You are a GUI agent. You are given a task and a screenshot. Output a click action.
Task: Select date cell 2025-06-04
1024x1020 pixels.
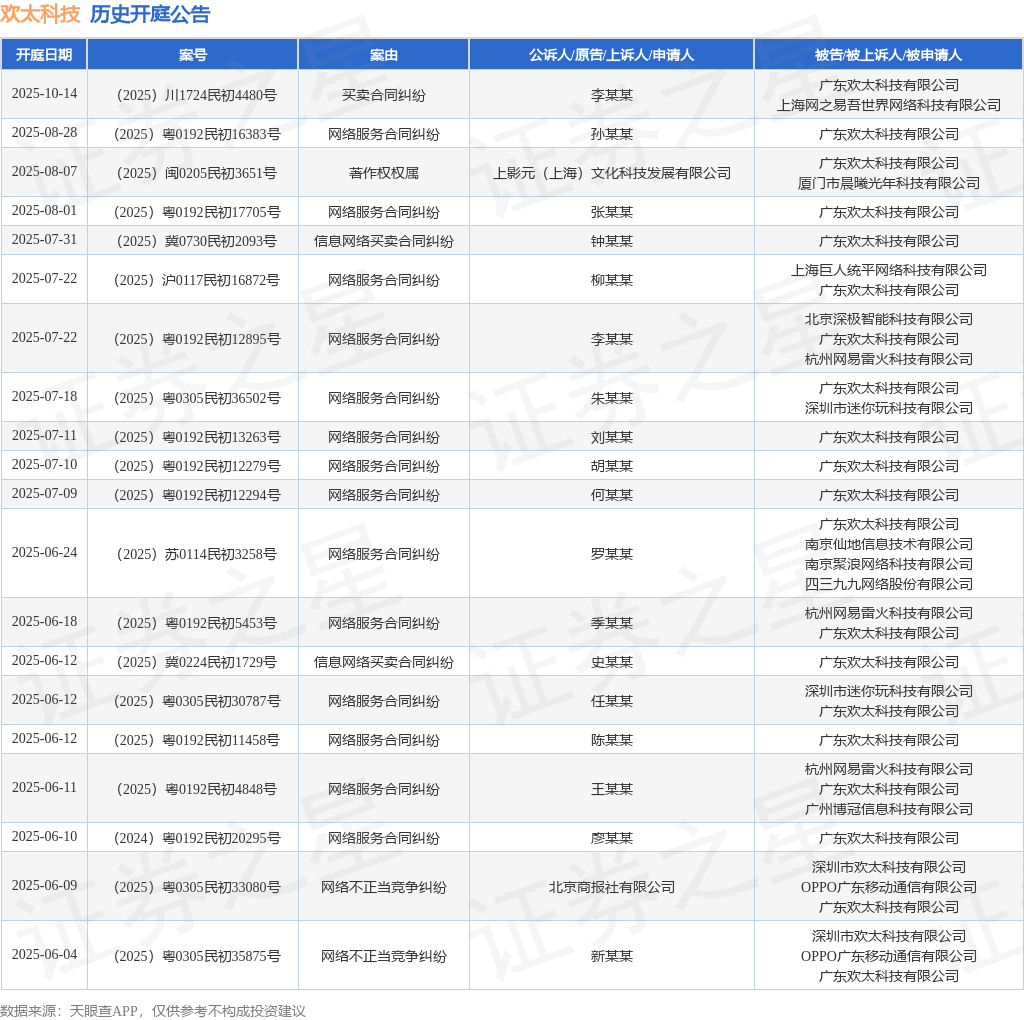click(x=44, y=955)
